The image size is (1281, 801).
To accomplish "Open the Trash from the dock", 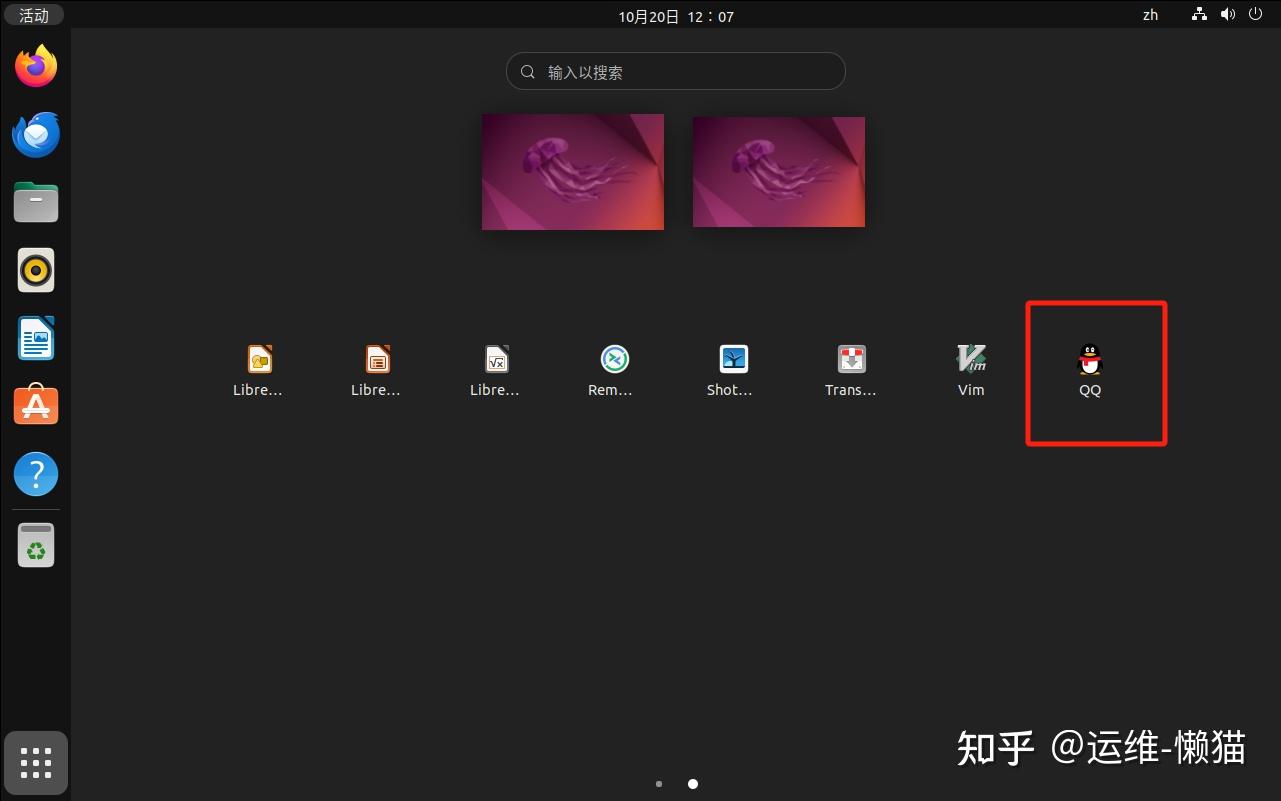I will [36, 545].
